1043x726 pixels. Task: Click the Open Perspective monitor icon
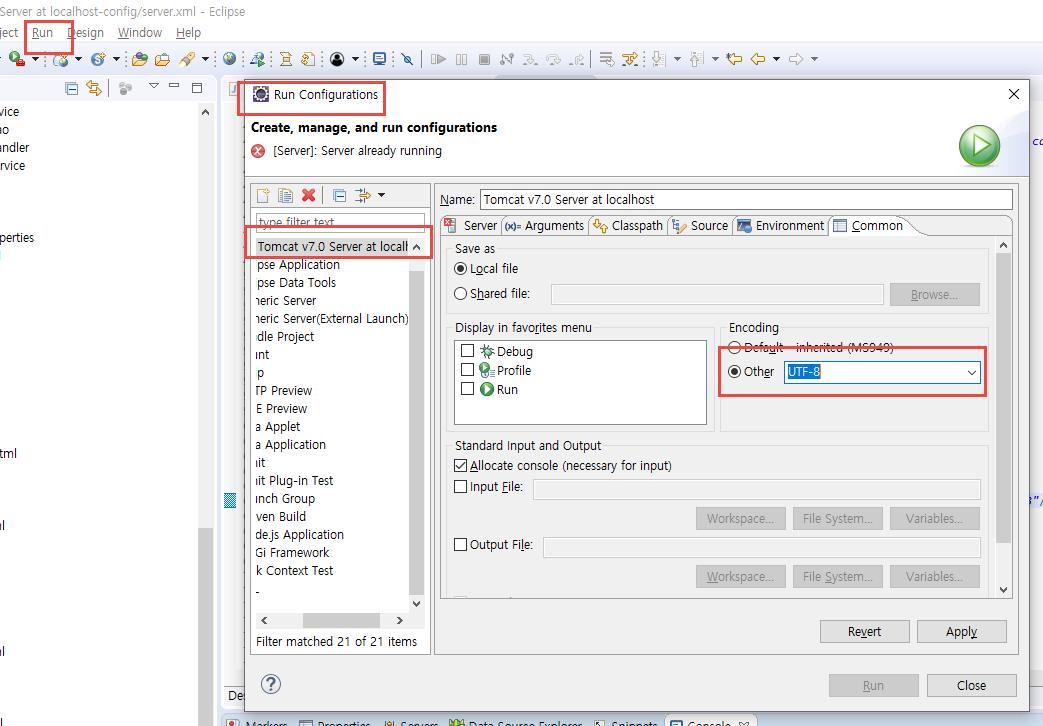pos(379,59)
